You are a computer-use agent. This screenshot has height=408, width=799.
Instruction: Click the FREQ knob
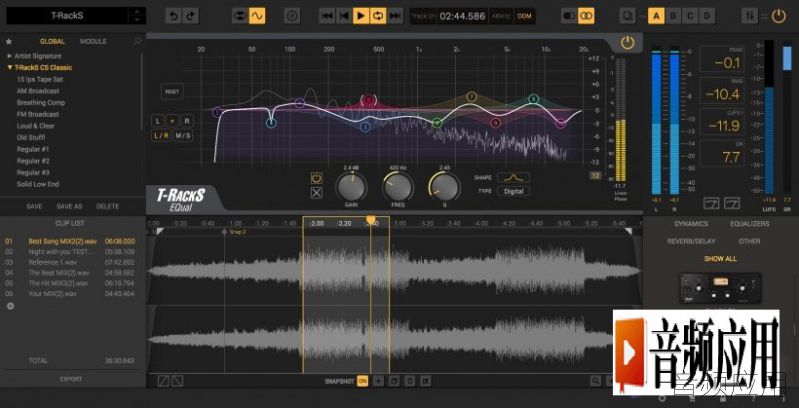coord(397,187)
